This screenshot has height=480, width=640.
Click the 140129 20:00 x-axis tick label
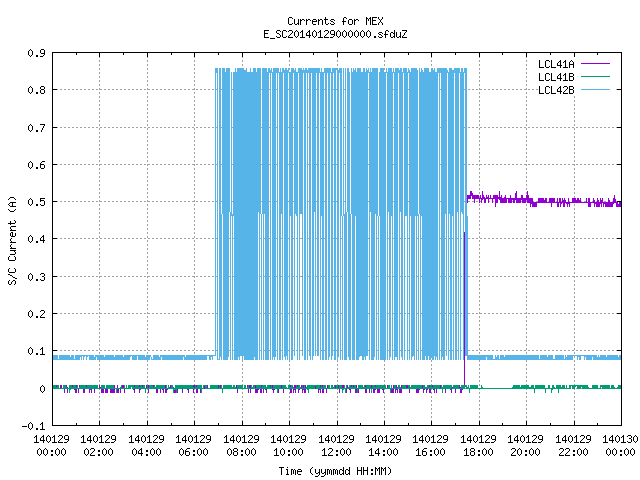coord(525,446)
